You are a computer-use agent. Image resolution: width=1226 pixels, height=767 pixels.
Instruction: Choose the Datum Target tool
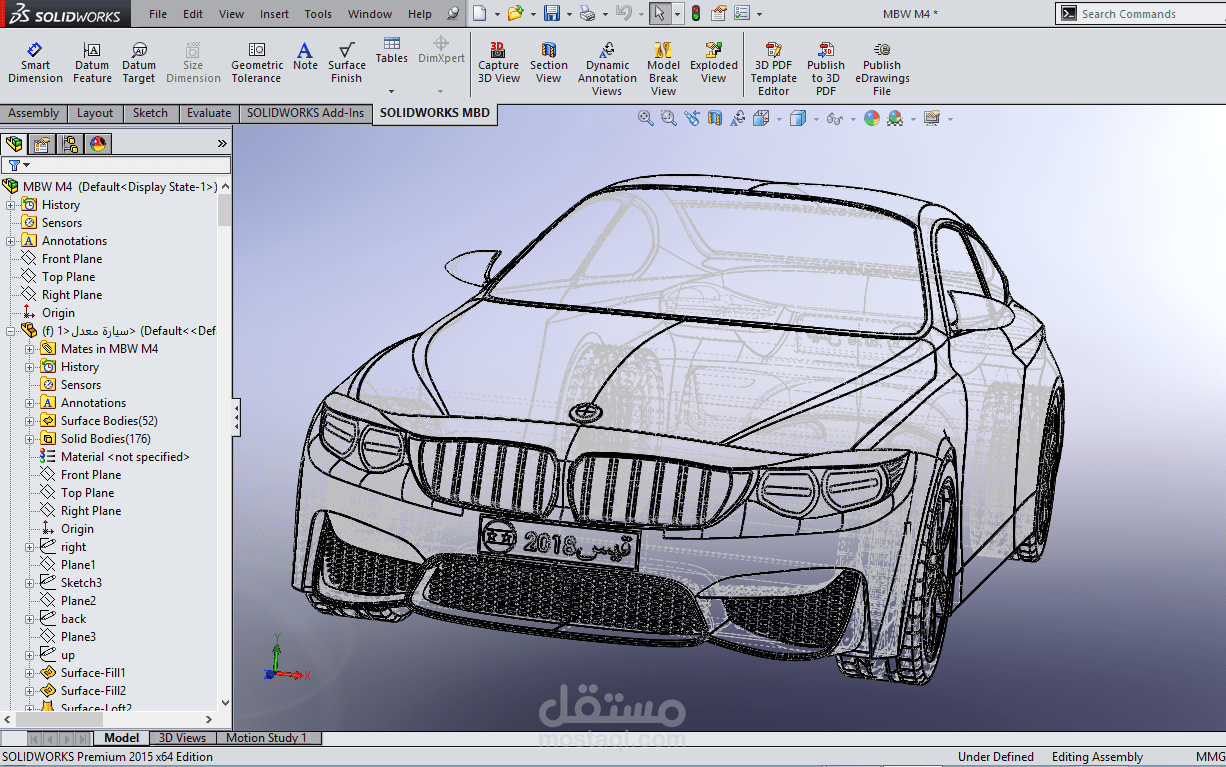[x=139, y=63]
